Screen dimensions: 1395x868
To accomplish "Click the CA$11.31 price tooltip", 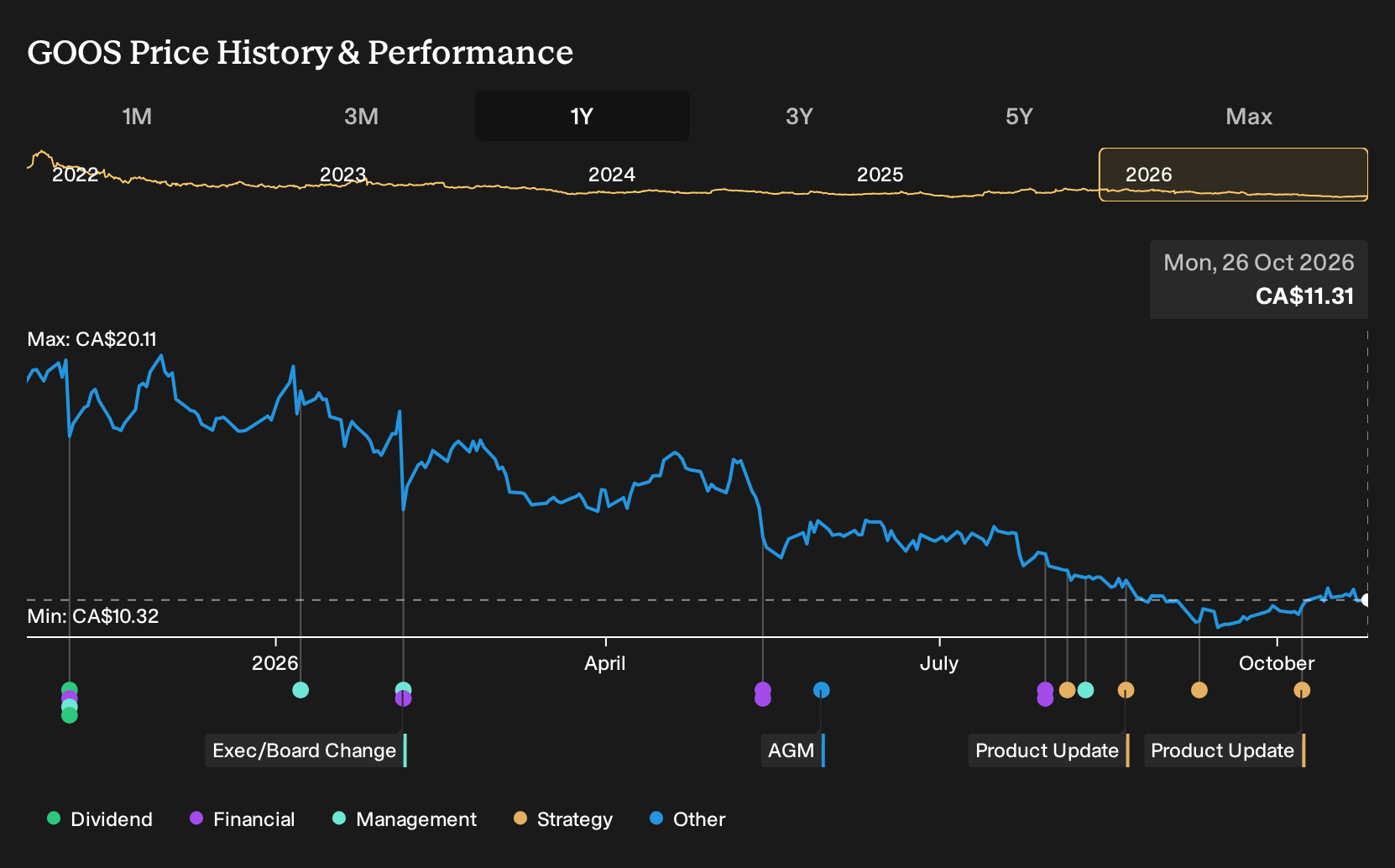I will pyautogui.click(x=1259, y=280).
